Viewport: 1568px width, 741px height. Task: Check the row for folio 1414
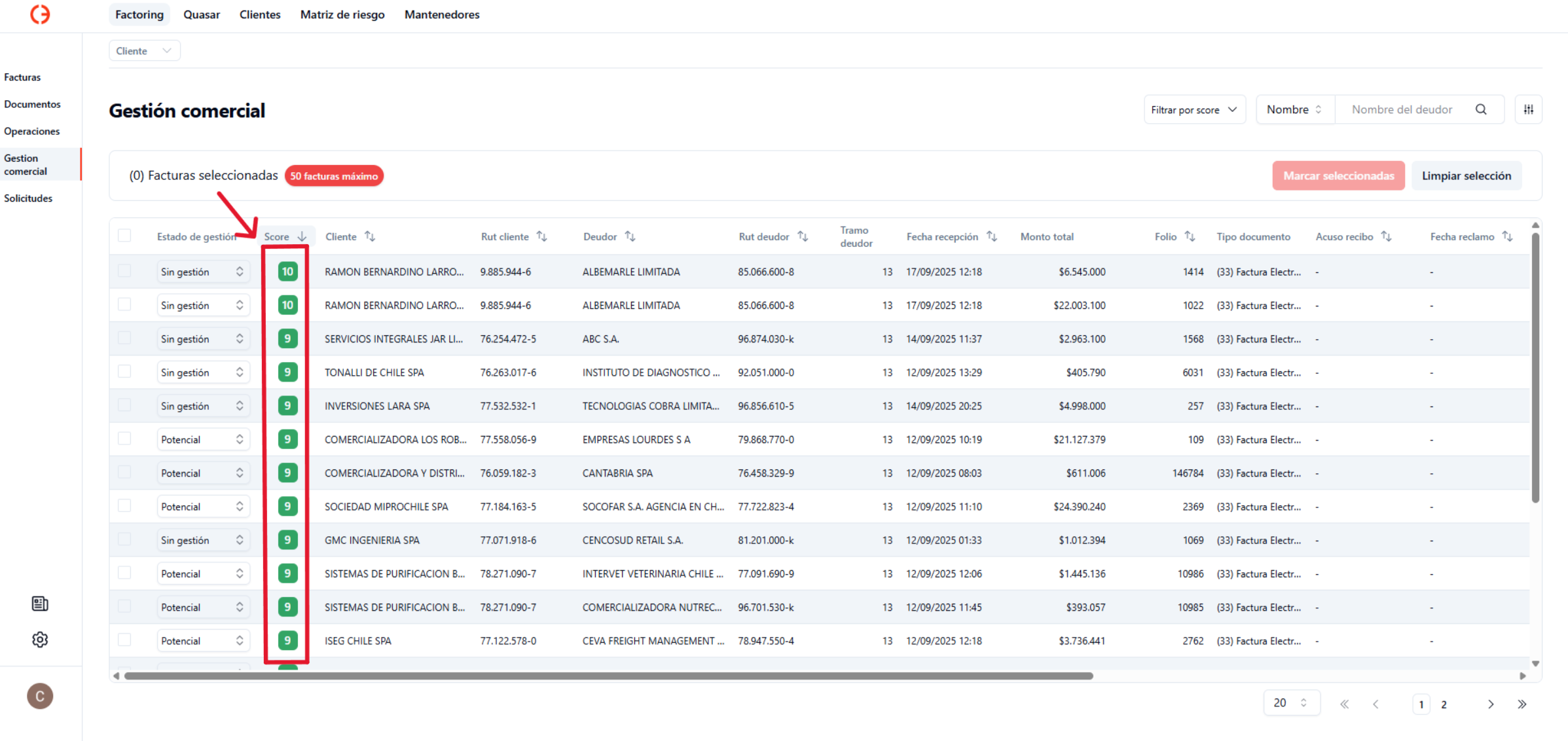tap(124, 271)
